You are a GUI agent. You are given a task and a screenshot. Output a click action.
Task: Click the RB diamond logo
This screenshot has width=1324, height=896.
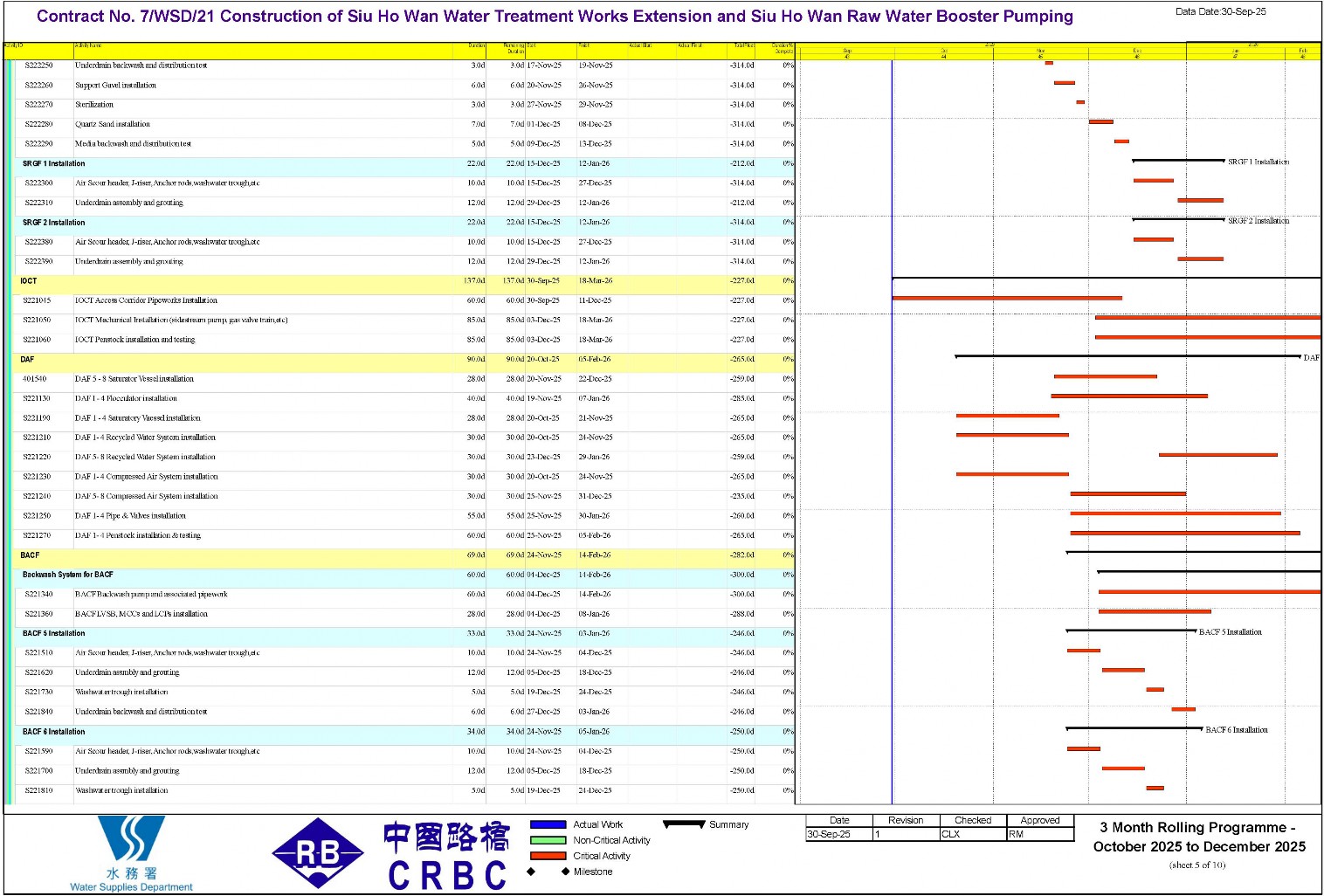point(318,853)
